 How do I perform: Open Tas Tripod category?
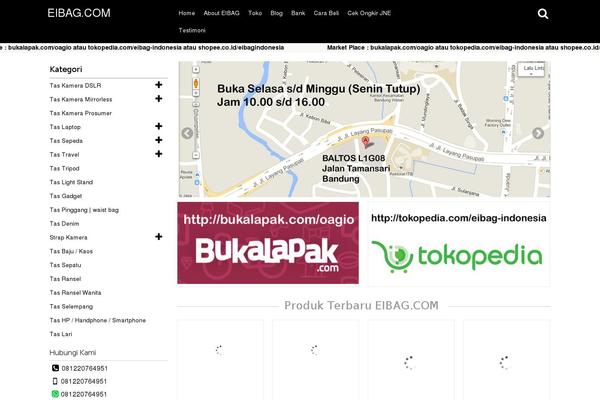pyautogui.click(x=64, y=168)
